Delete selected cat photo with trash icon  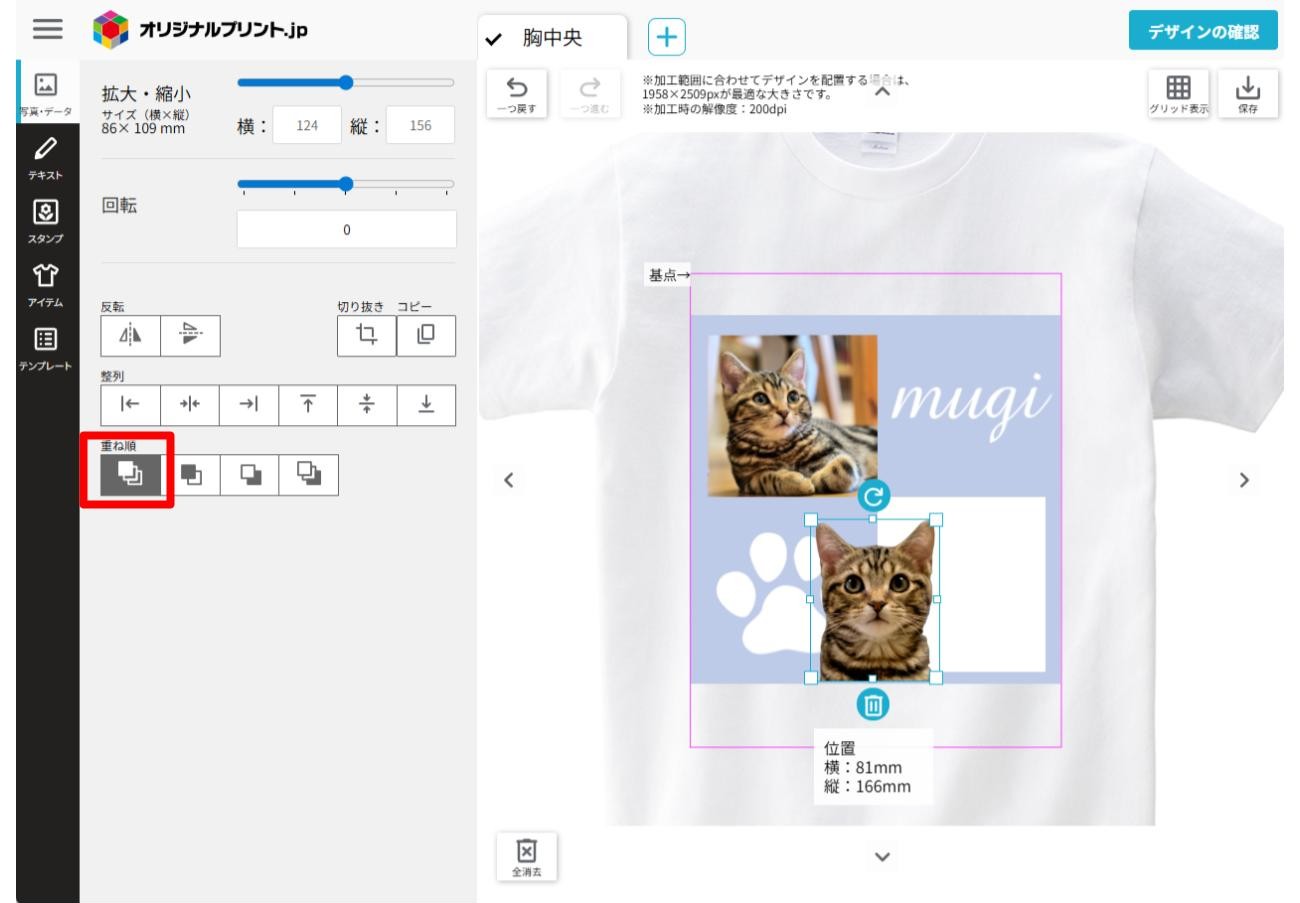(x=873, y=705)
